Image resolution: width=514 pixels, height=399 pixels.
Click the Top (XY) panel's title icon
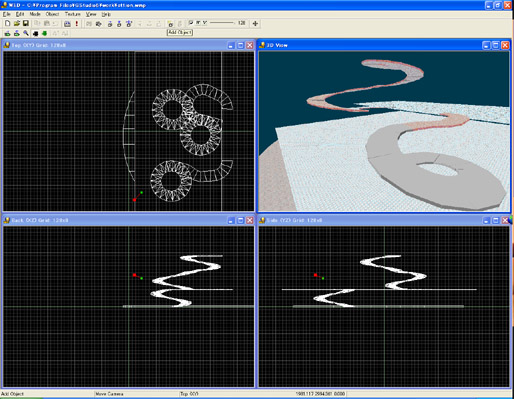7,45
